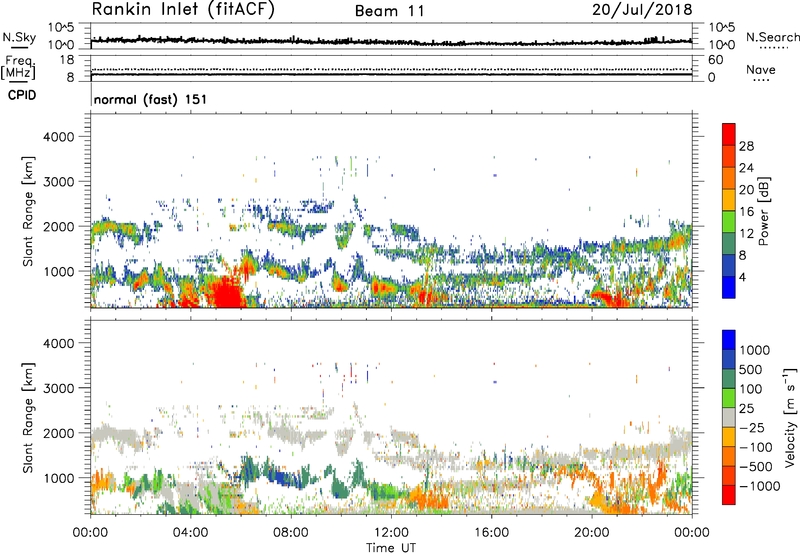800x554 pixels.
Task: Click the '60' Nave axis tick
Action: pyautogui.click(x=715, y=60)
